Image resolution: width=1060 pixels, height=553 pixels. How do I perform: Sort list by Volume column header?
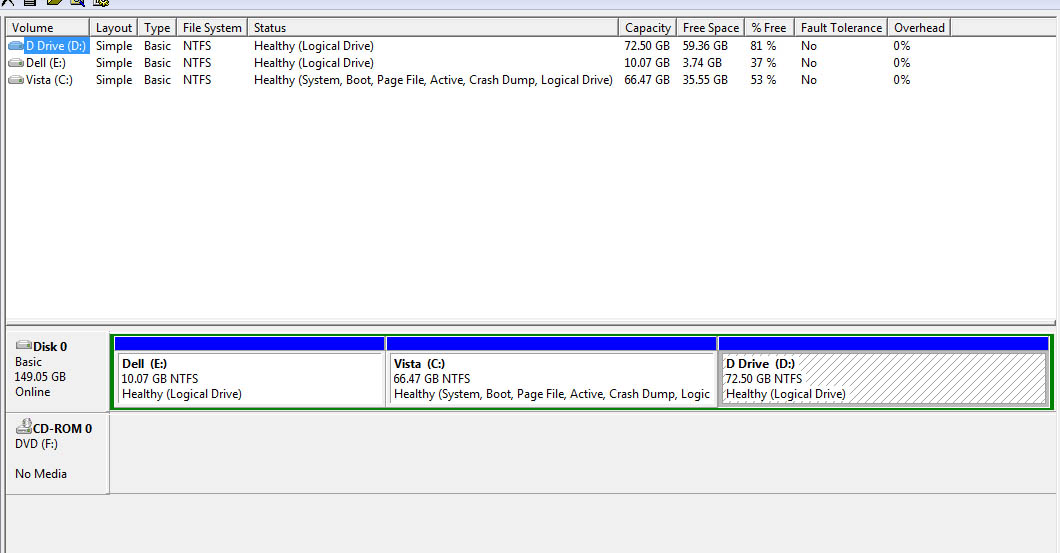point(47,28)
